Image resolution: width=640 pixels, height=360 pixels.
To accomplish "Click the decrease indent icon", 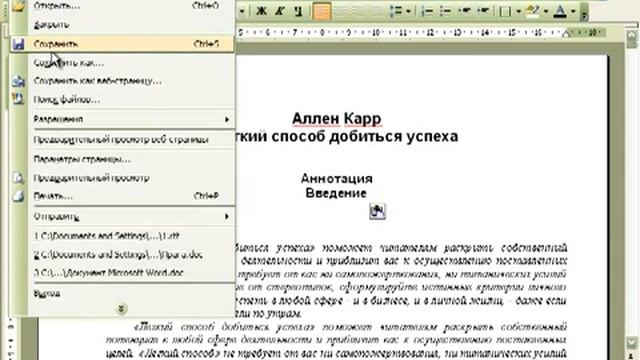I will click(x=464, y=11).
